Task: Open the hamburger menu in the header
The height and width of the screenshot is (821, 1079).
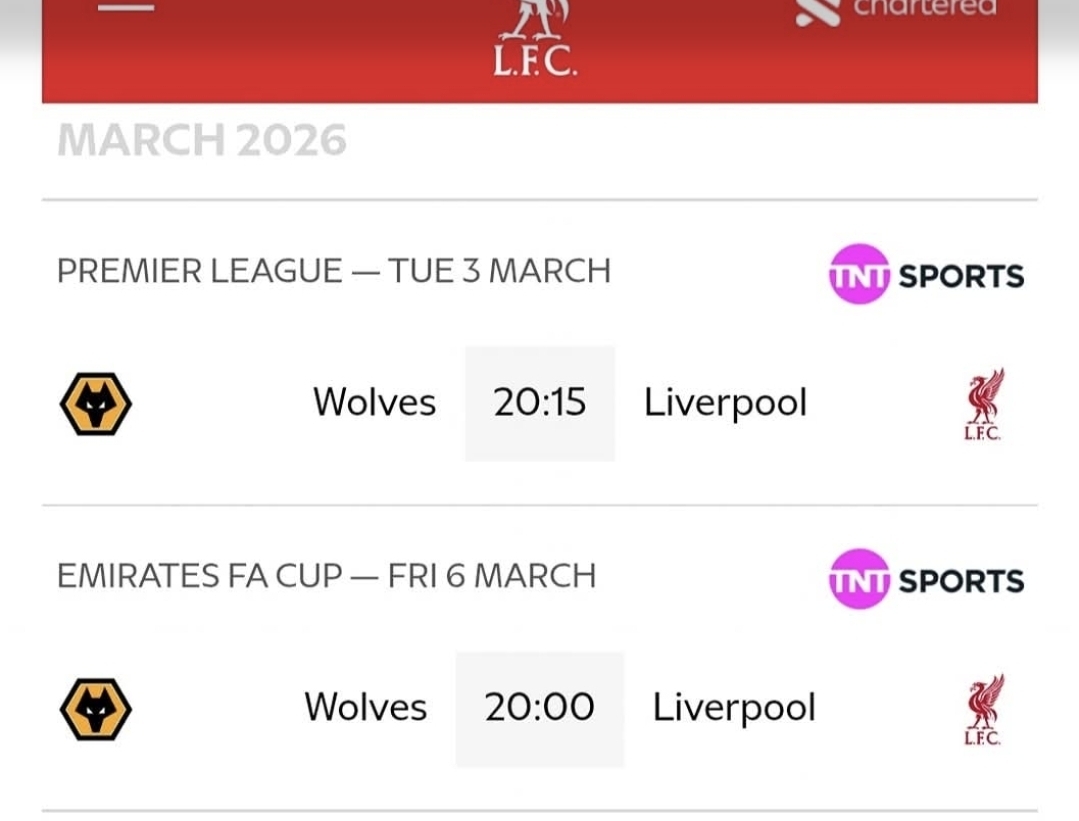Action: coord(126,8)
